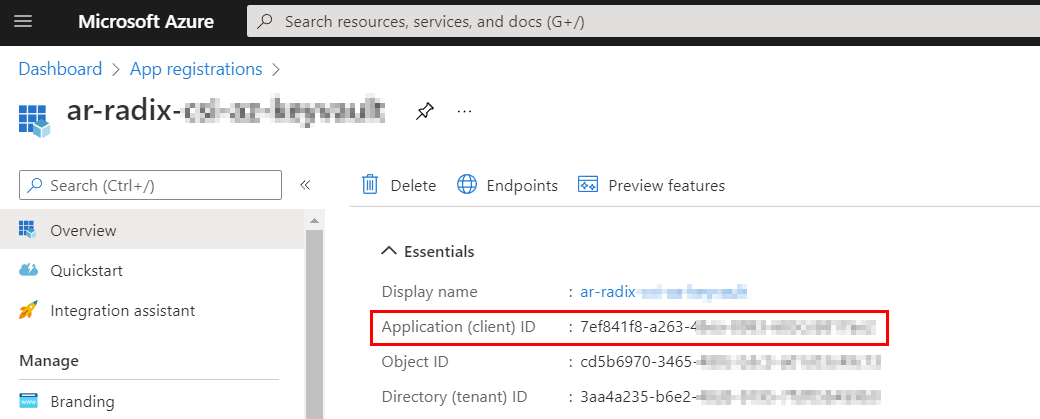Open Preview features
The image size is (1040, 419).
click(x=651, y=186)
